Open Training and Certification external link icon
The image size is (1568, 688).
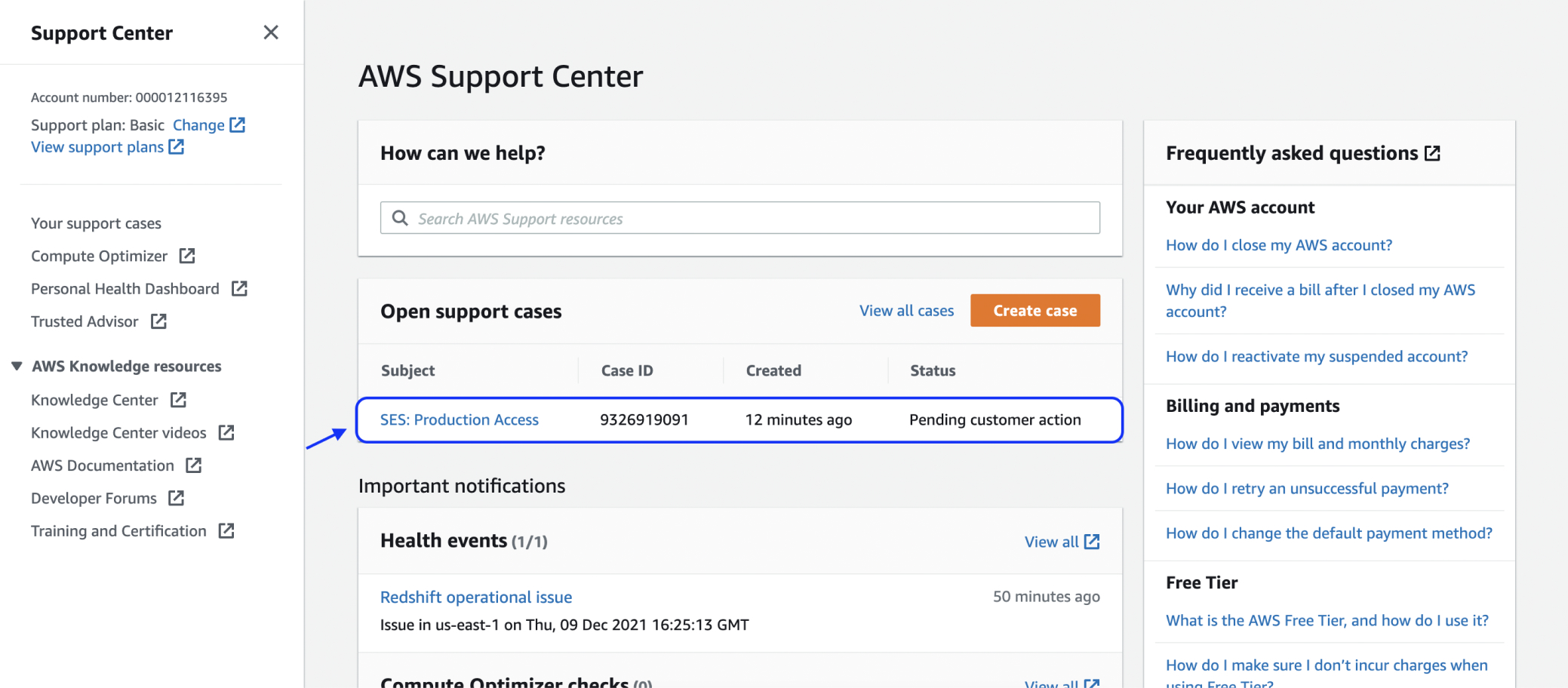tap(226, 530)
